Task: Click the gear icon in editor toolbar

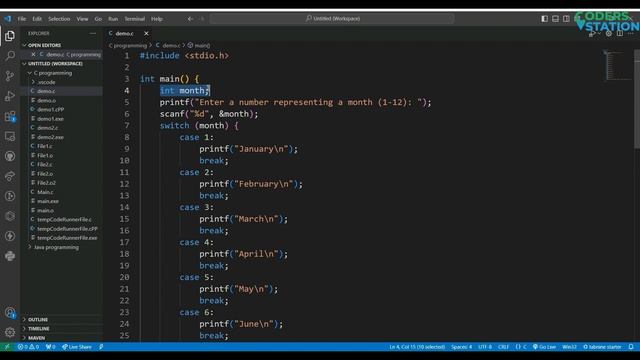Action: click(x=609, y=33)
